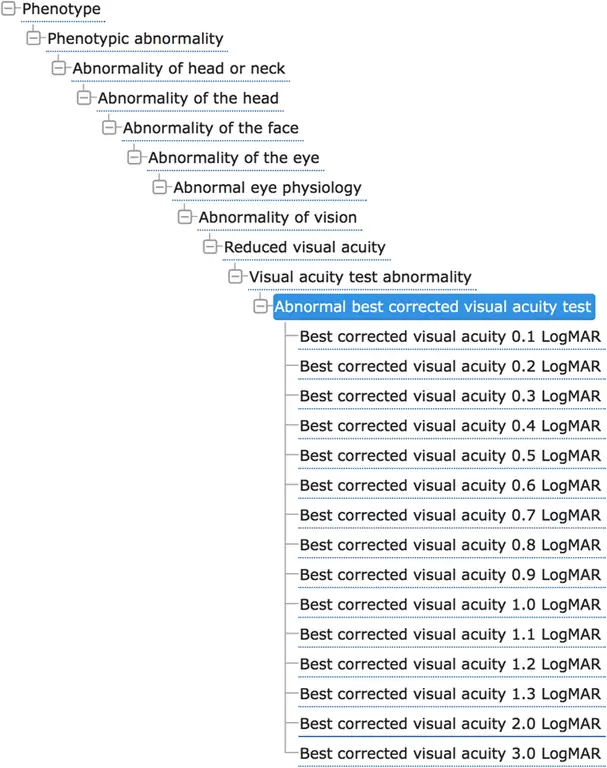The width and height of the screenshot is (607, 768).
Task: Collapse Reduced visual acuity node
Action: [x=210, y=247]
